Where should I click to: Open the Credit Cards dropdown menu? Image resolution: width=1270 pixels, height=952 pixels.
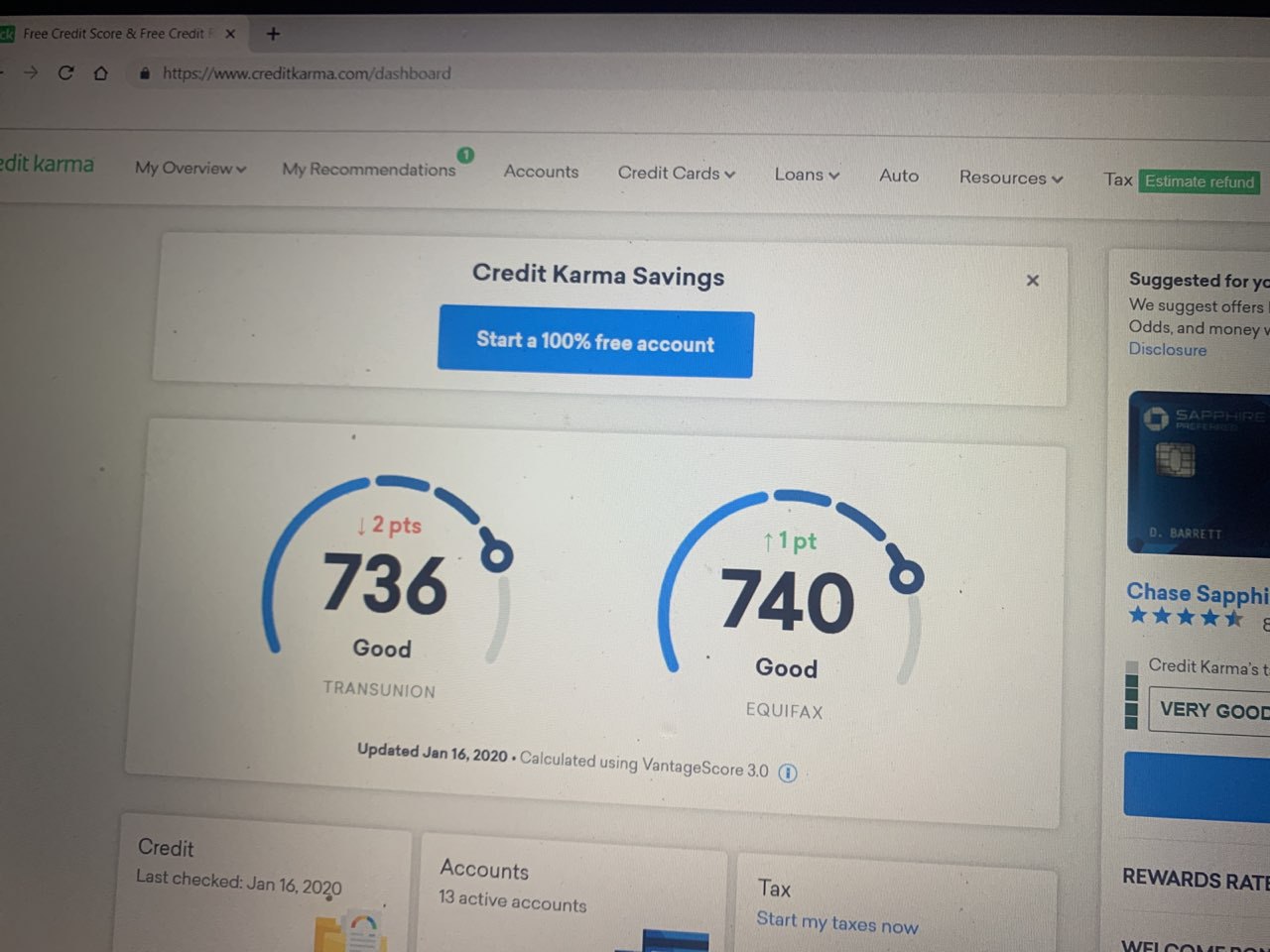click(x=676, y=174)
